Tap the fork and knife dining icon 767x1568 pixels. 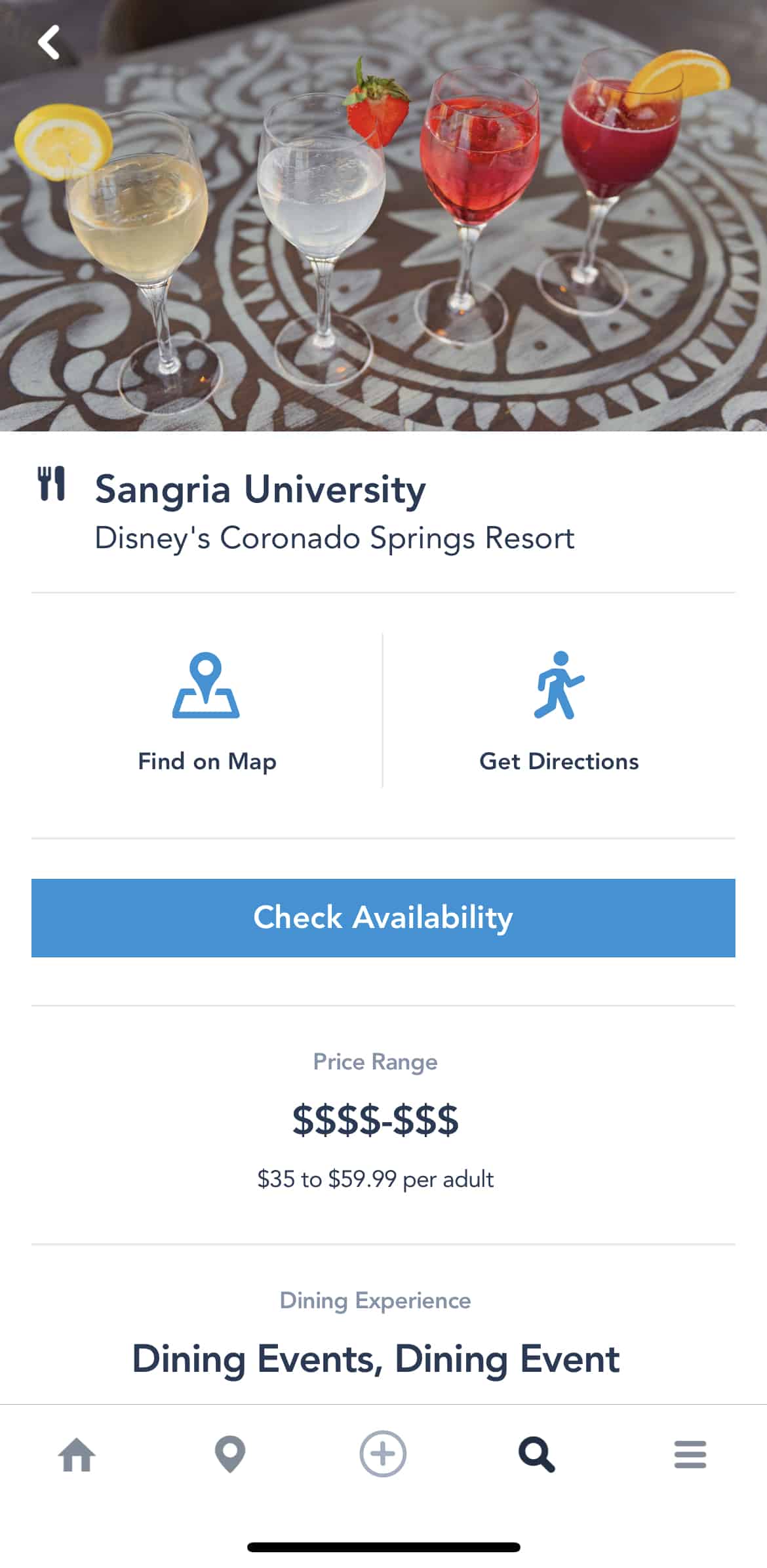pyautogui.click(x=52, y=484)
